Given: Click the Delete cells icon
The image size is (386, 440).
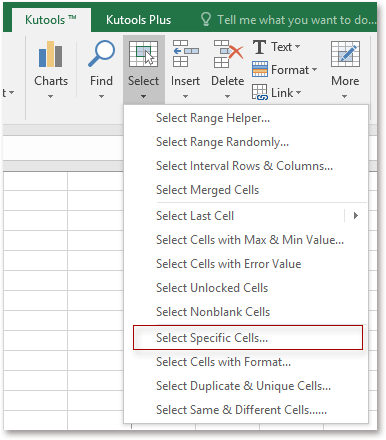Looking at the screenshot, I should (x=228, y=54).
